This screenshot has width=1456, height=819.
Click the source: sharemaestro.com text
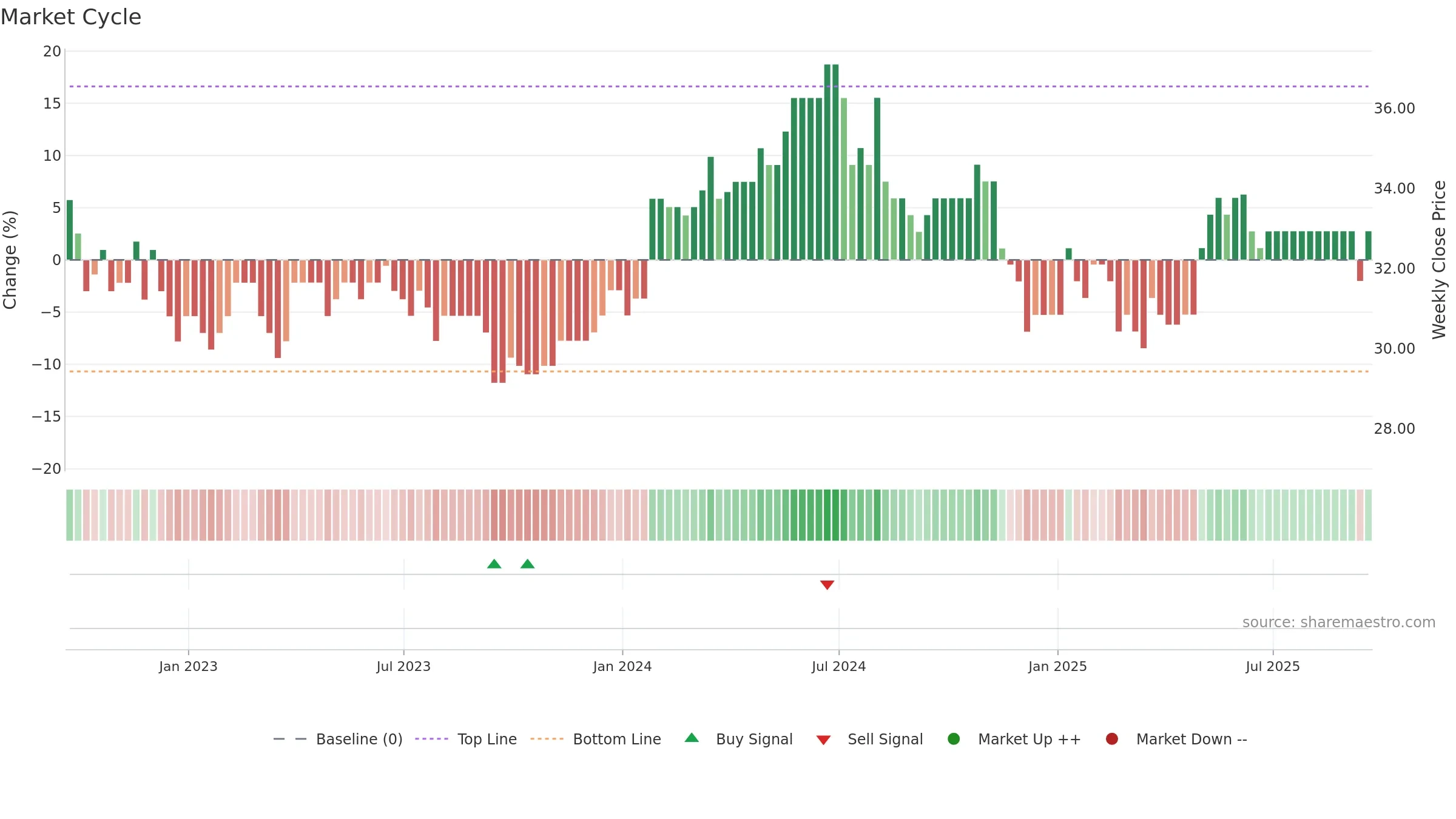tap(1339, 622)
